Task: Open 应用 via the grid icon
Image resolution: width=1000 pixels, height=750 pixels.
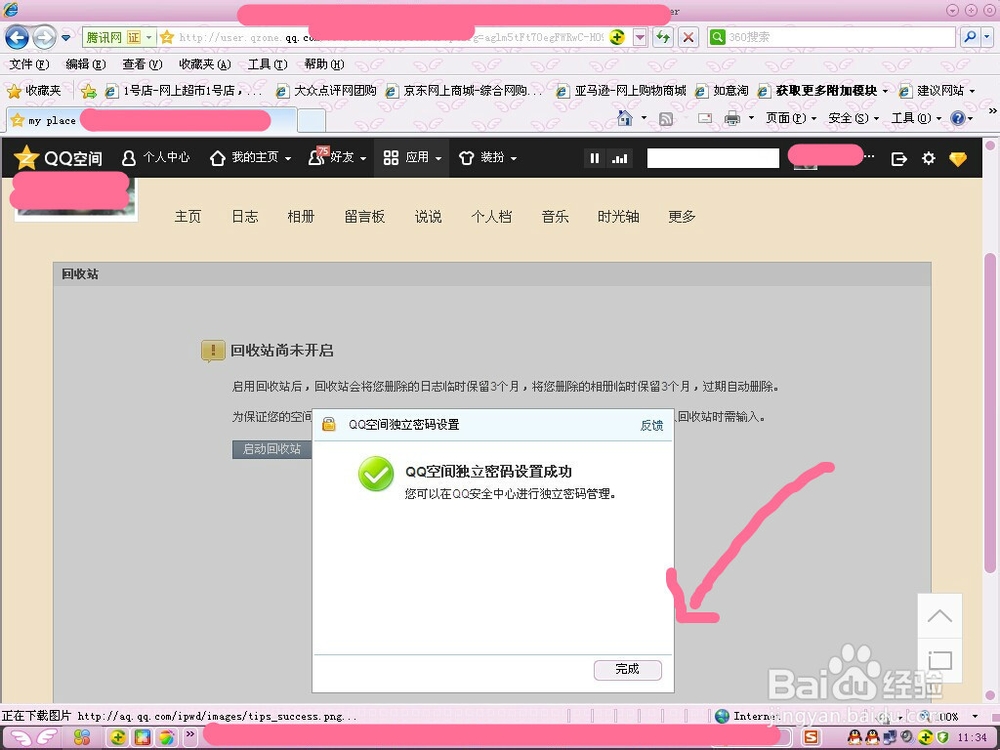Action: (391, 157)
